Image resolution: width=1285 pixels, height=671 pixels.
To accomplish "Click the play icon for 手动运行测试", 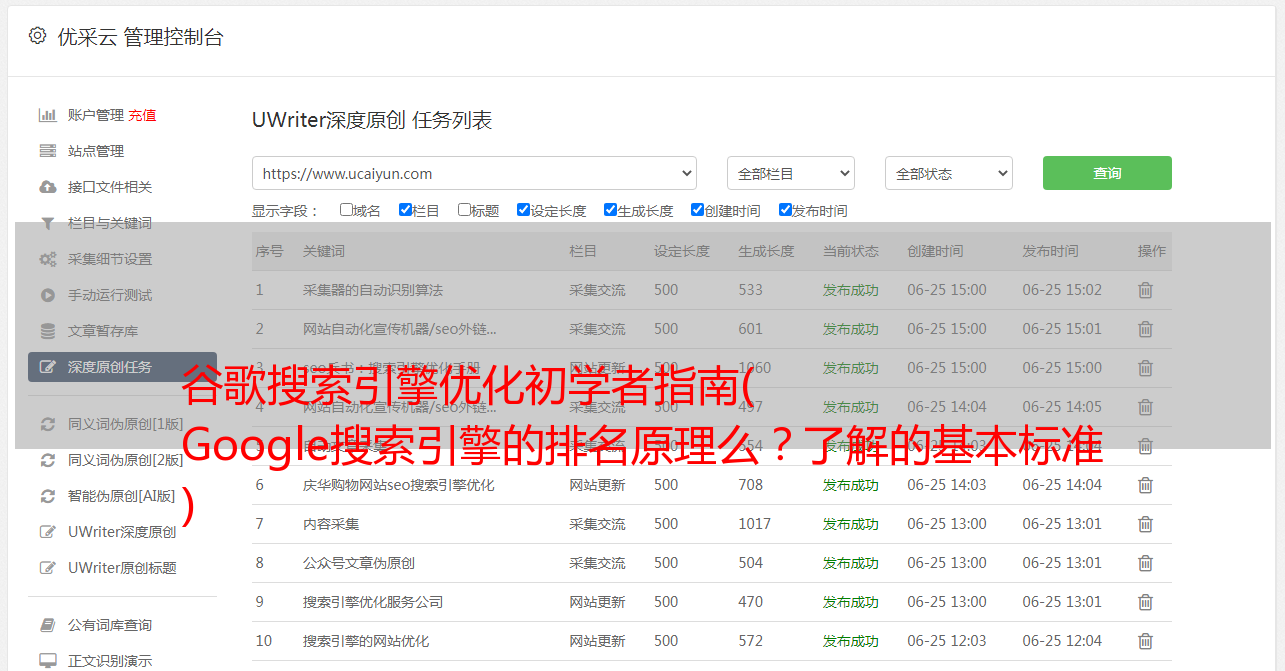I will pyautogui.click(x=47, y=295).
